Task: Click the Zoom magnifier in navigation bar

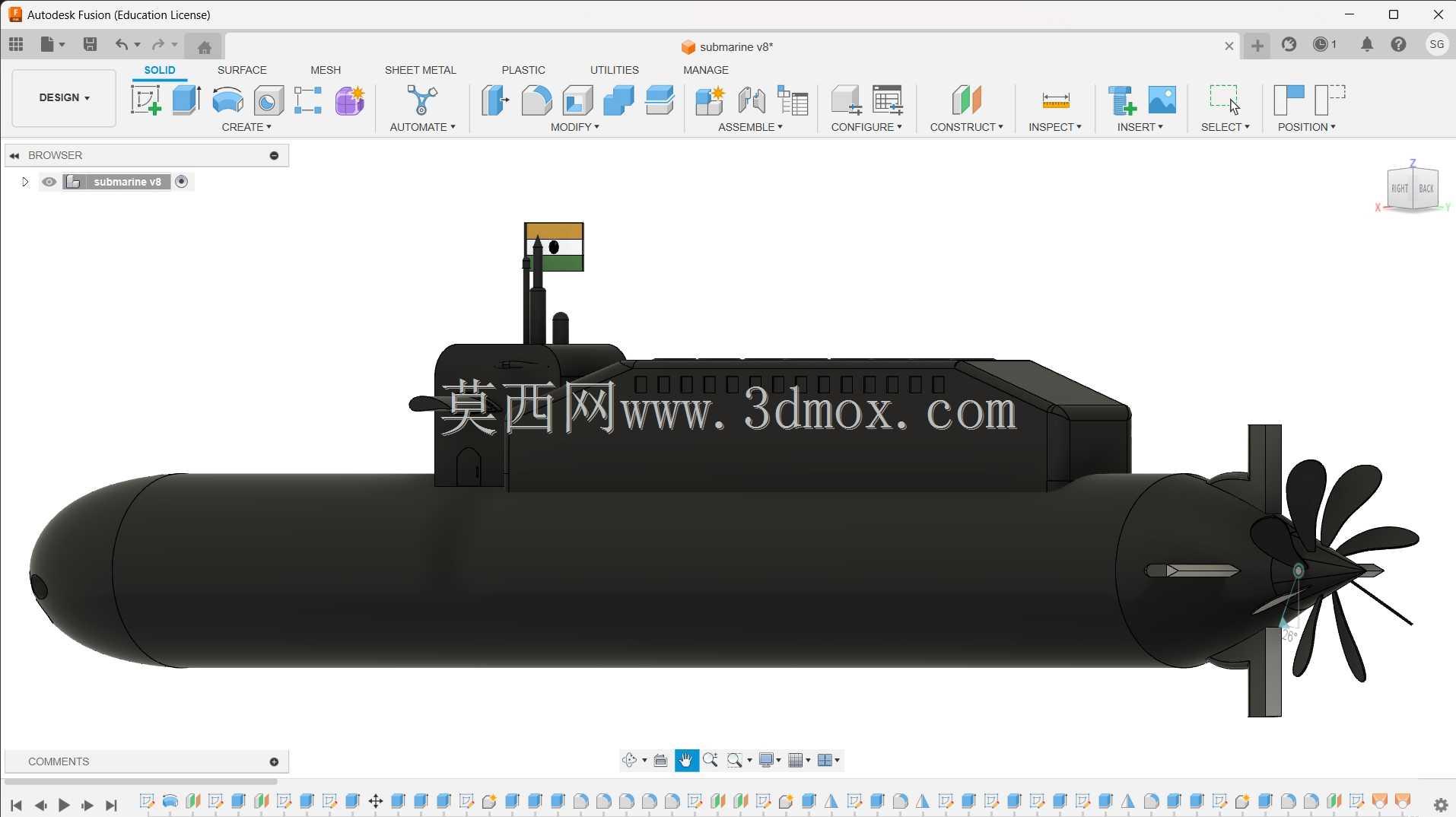Action: pos(711,760)
